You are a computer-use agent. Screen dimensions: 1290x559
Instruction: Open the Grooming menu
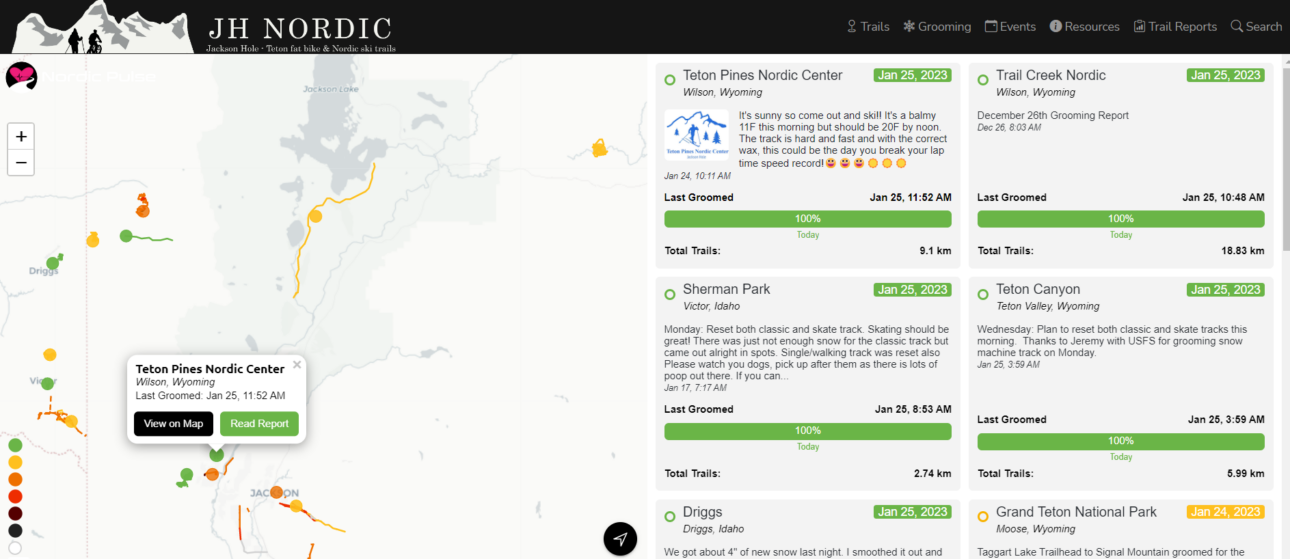[x=937, y=26]
